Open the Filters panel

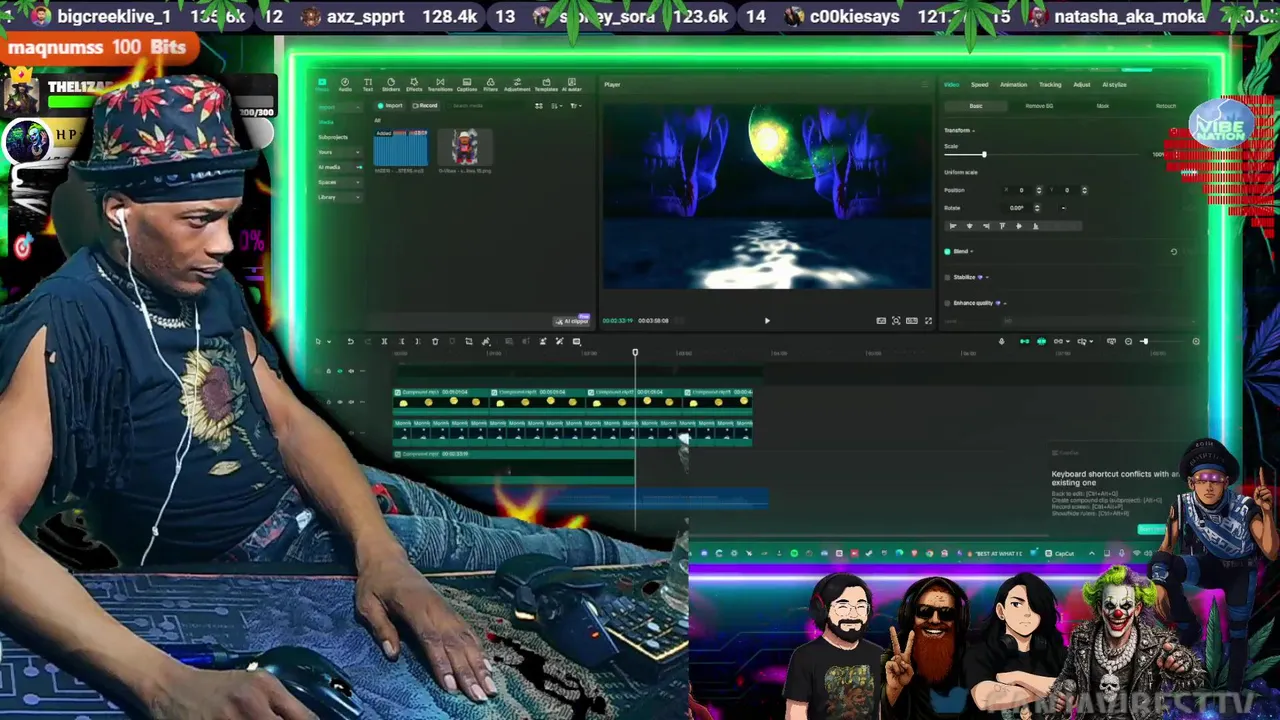coord(490,84)
